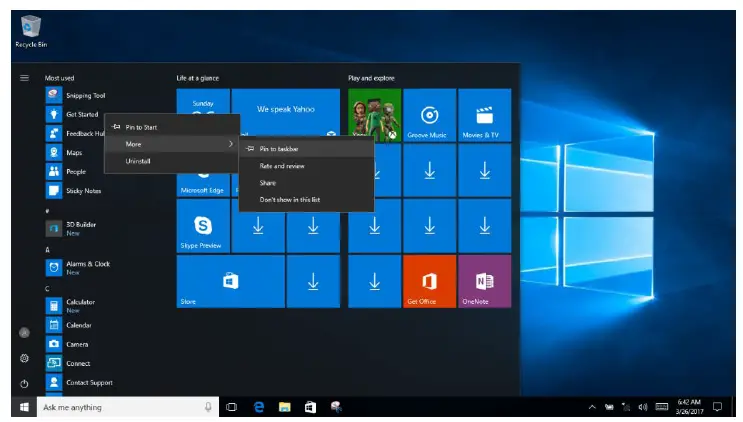Select Don't show in this list
Viewport: 743px width, 422px height.
(x=288, y=201)
